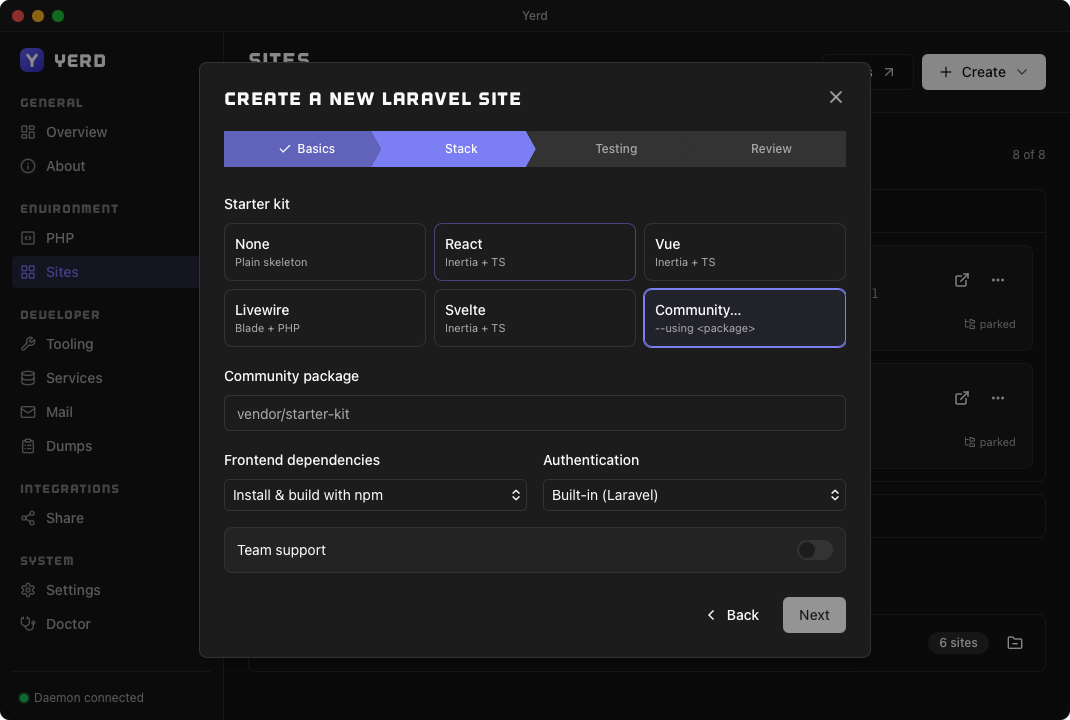This screenshot has height=720, width=1070.
Task: Choose the React starter kit card
Action: point(534,252)
